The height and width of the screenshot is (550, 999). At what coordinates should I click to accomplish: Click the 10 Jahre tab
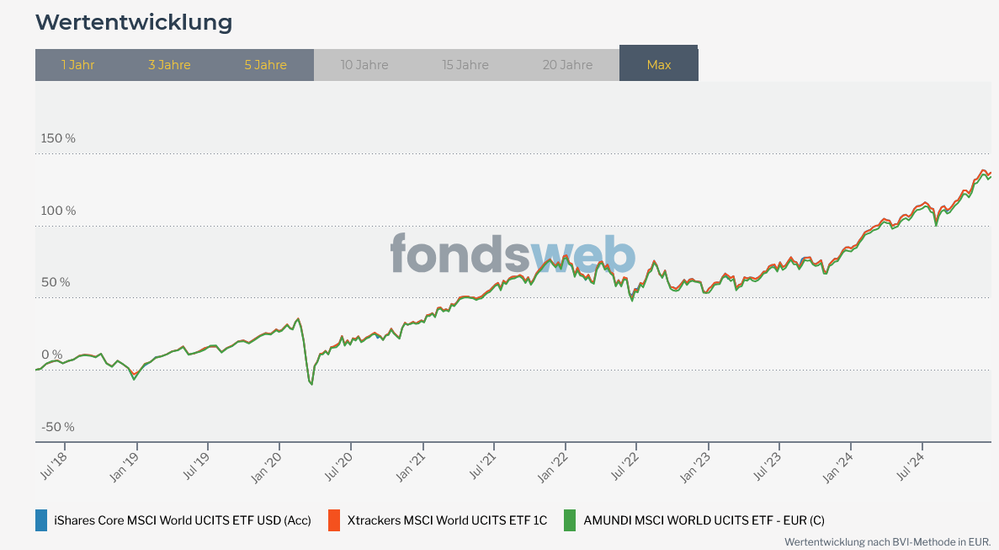pyautogui.click(x=364, y=65)
